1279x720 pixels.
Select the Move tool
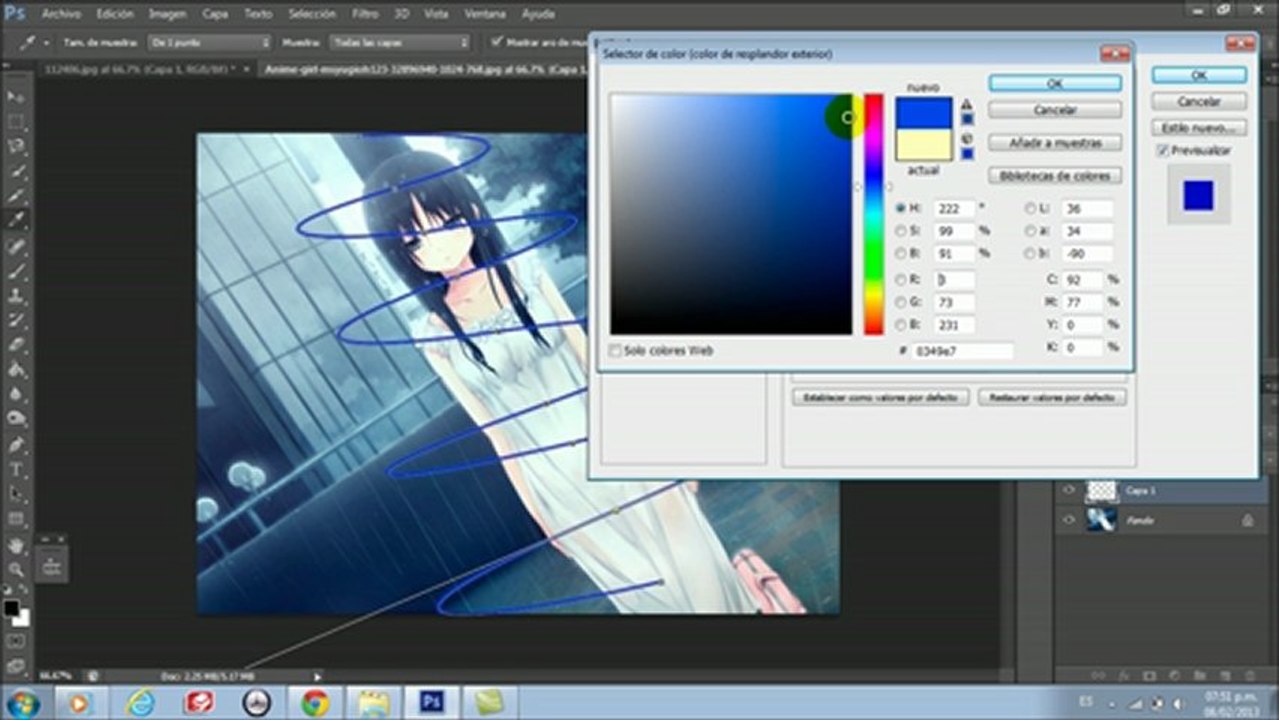click(16, 96)
